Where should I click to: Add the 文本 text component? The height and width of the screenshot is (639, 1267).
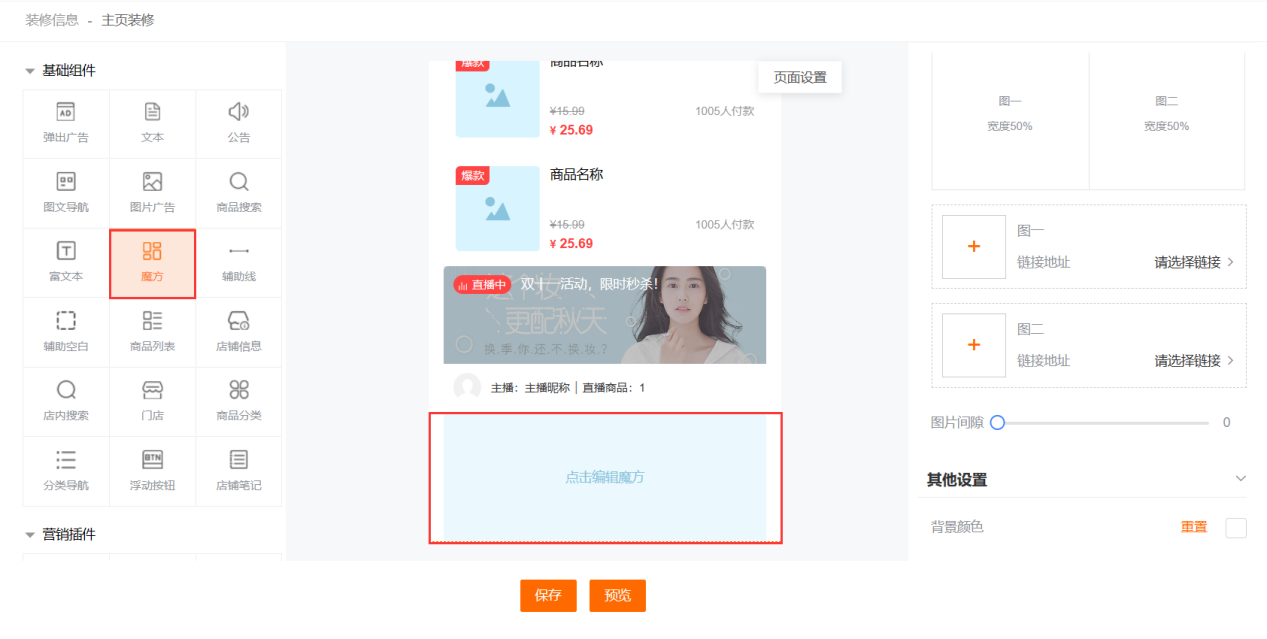152,123
